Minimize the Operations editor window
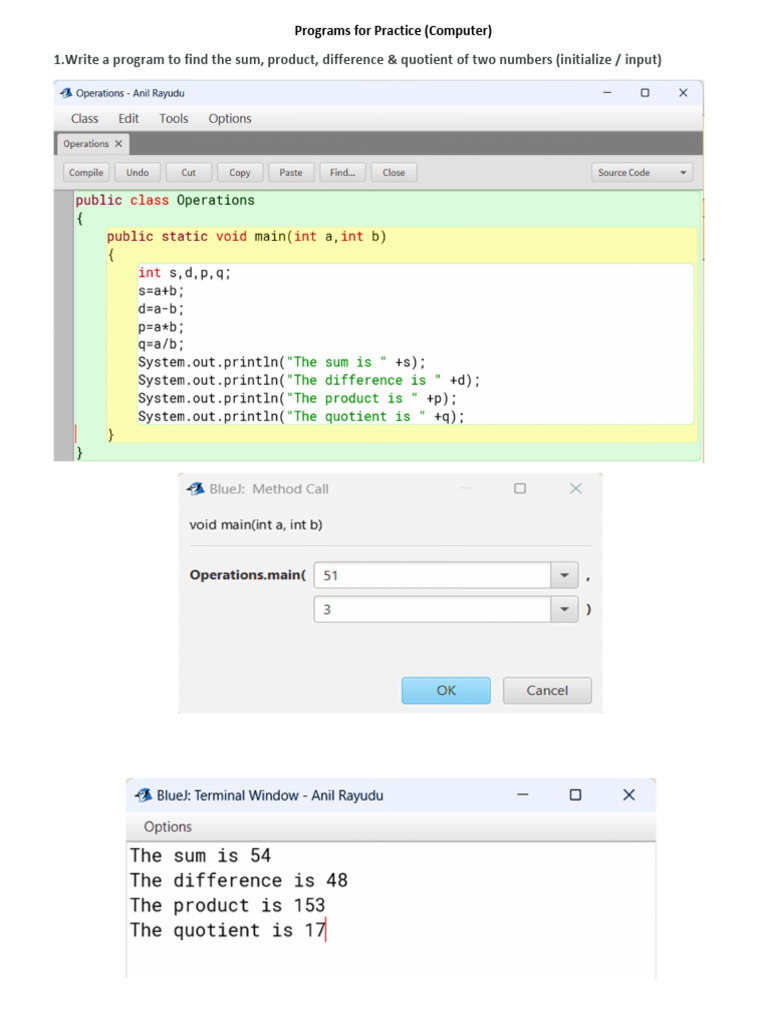The width and height of the screenshot is (768, 1024). pos(607,93)
